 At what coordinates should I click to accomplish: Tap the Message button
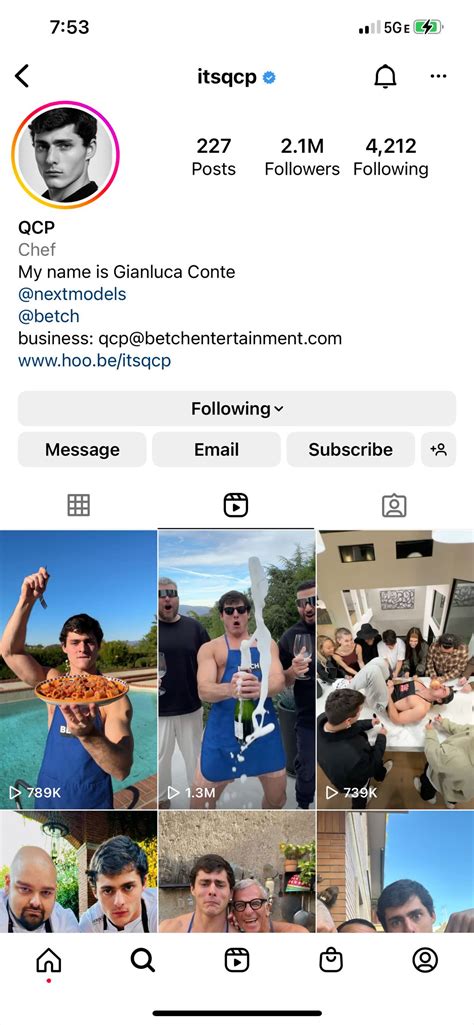tap(82, 449)
